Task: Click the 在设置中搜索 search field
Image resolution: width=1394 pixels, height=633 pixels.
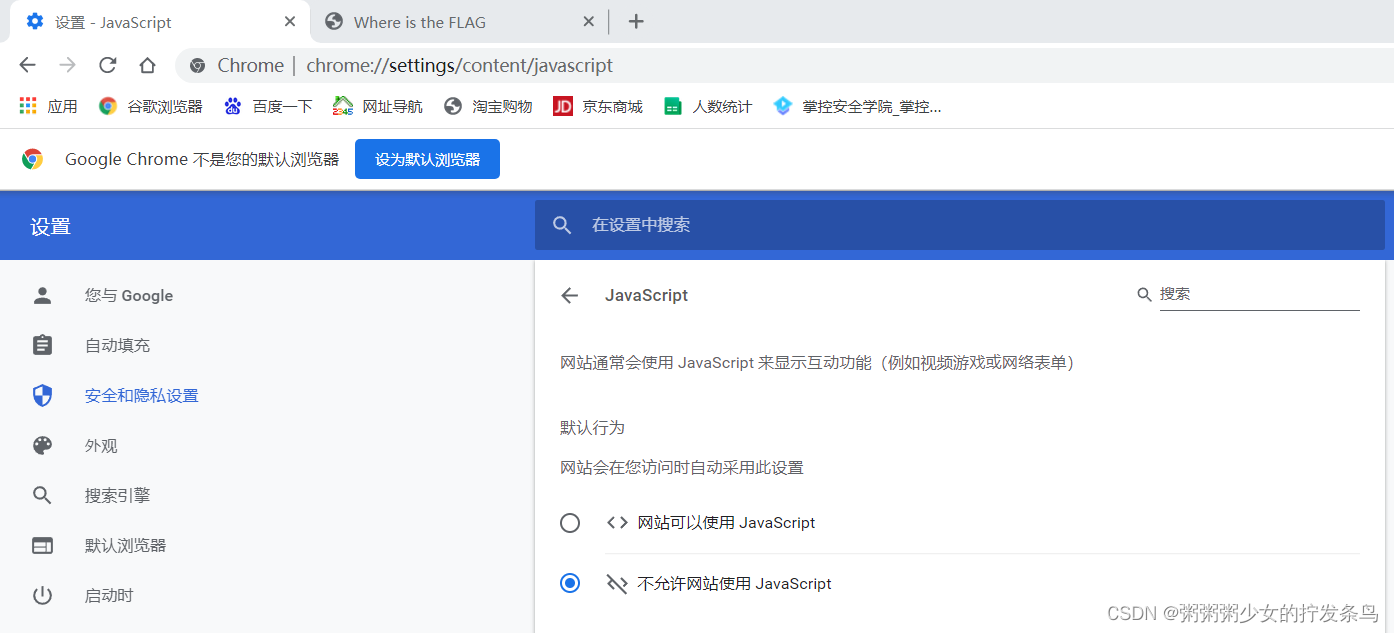Action: point(960,225)
